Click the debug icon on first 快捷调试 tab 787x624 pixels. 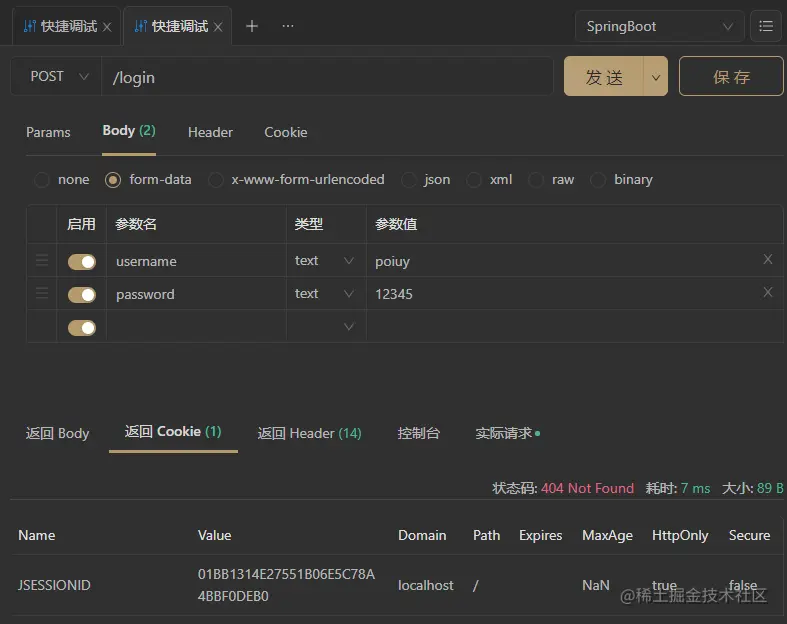(30, 26)
